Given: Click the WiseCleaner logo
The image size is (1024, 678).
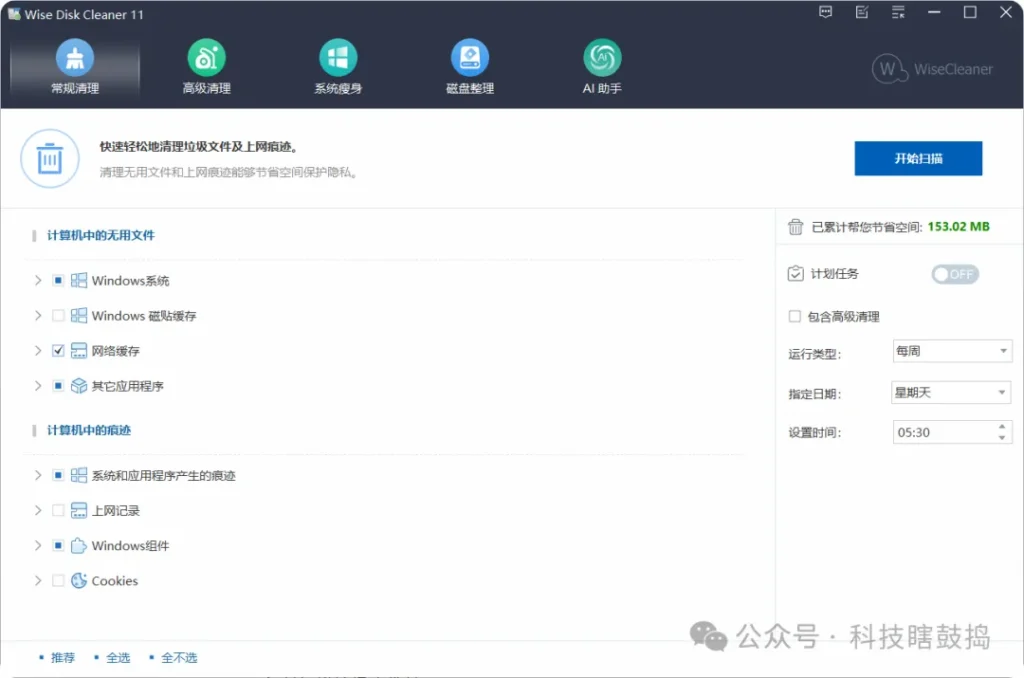Looking at the screenshot, I should 932,69.
